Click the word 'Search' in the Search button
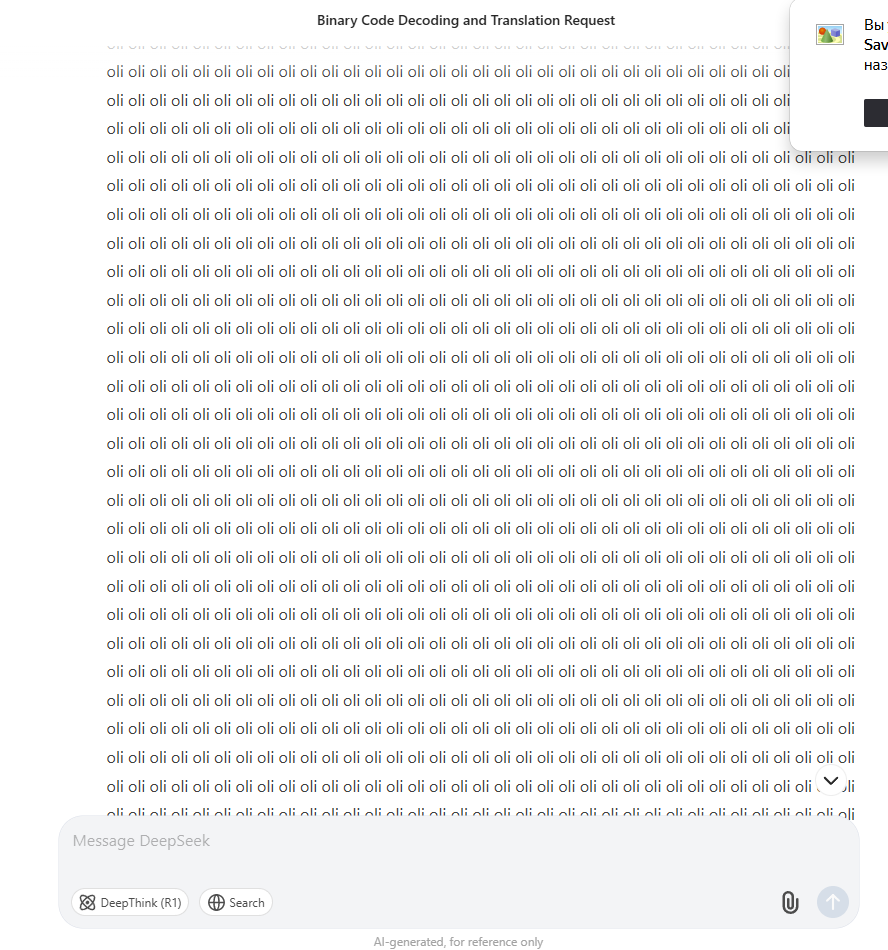 pos(247,903)
